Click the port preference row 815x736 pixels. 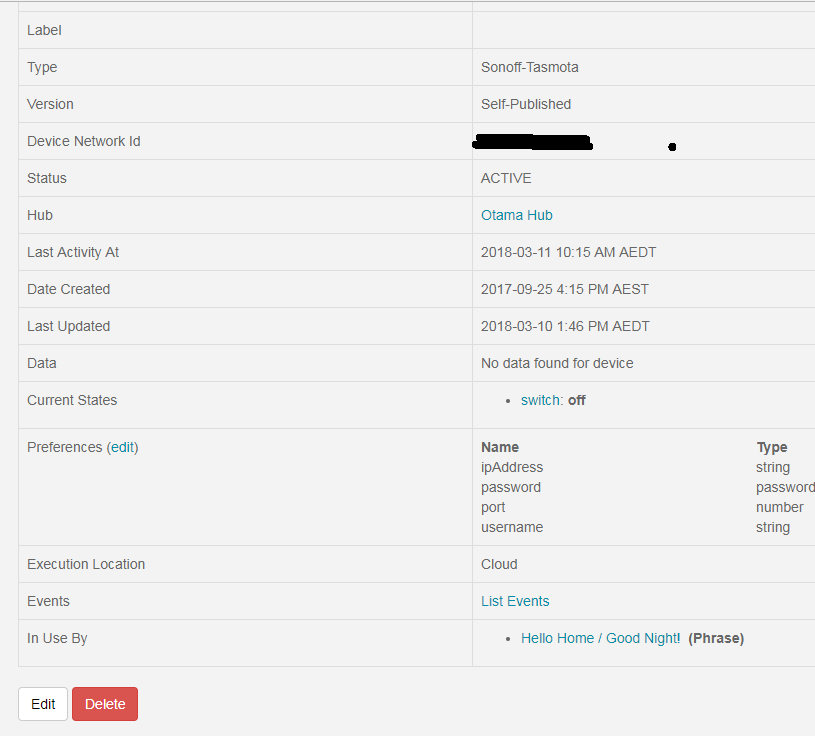[493, 507]
